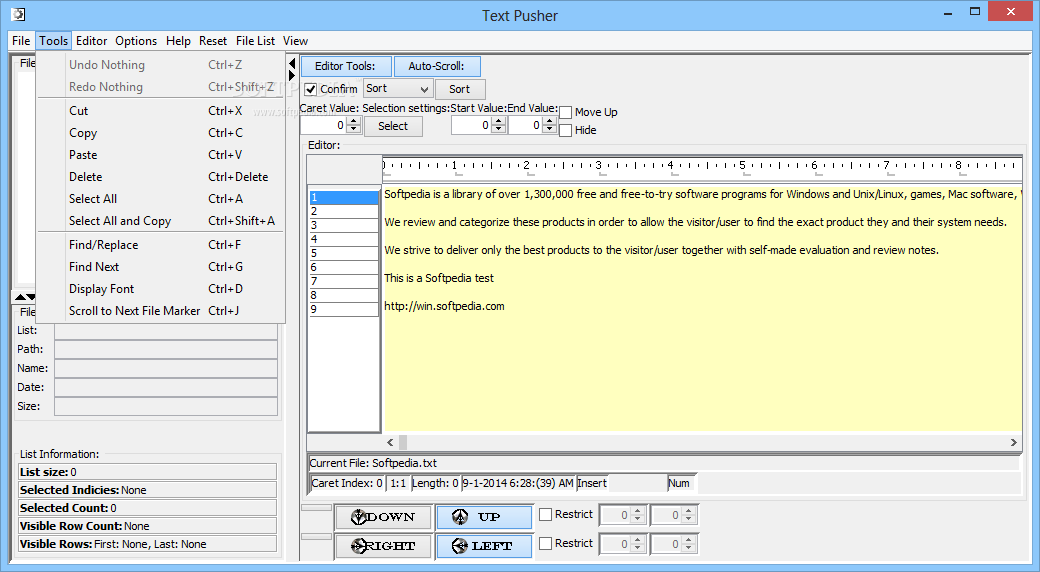Decrease Caret Value with down spinner
The image size is (1040, 572).
click(354, 129)
